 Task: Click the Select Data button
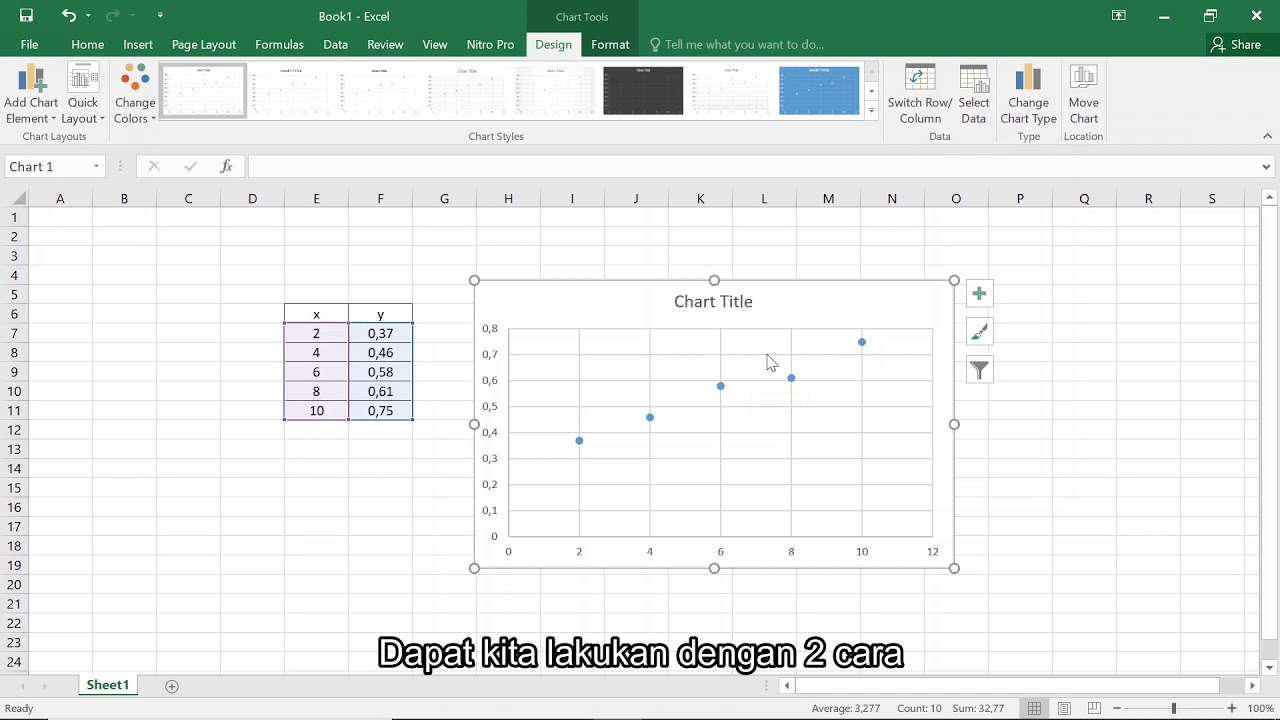[974, 95]
